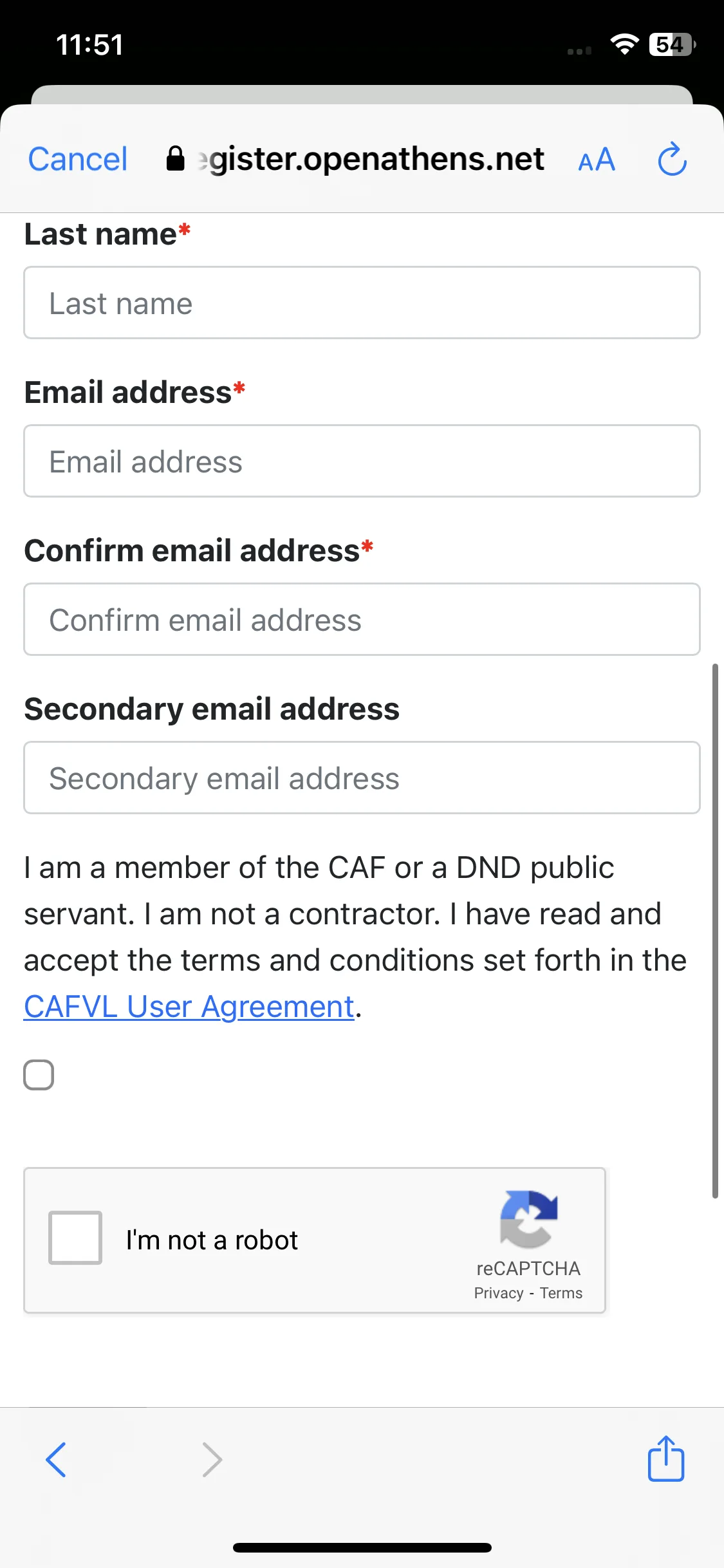Image resolution: width=724 pixels, height=1568 pixels.
Task: Focus the Email address field
Action: coord(362,461)
